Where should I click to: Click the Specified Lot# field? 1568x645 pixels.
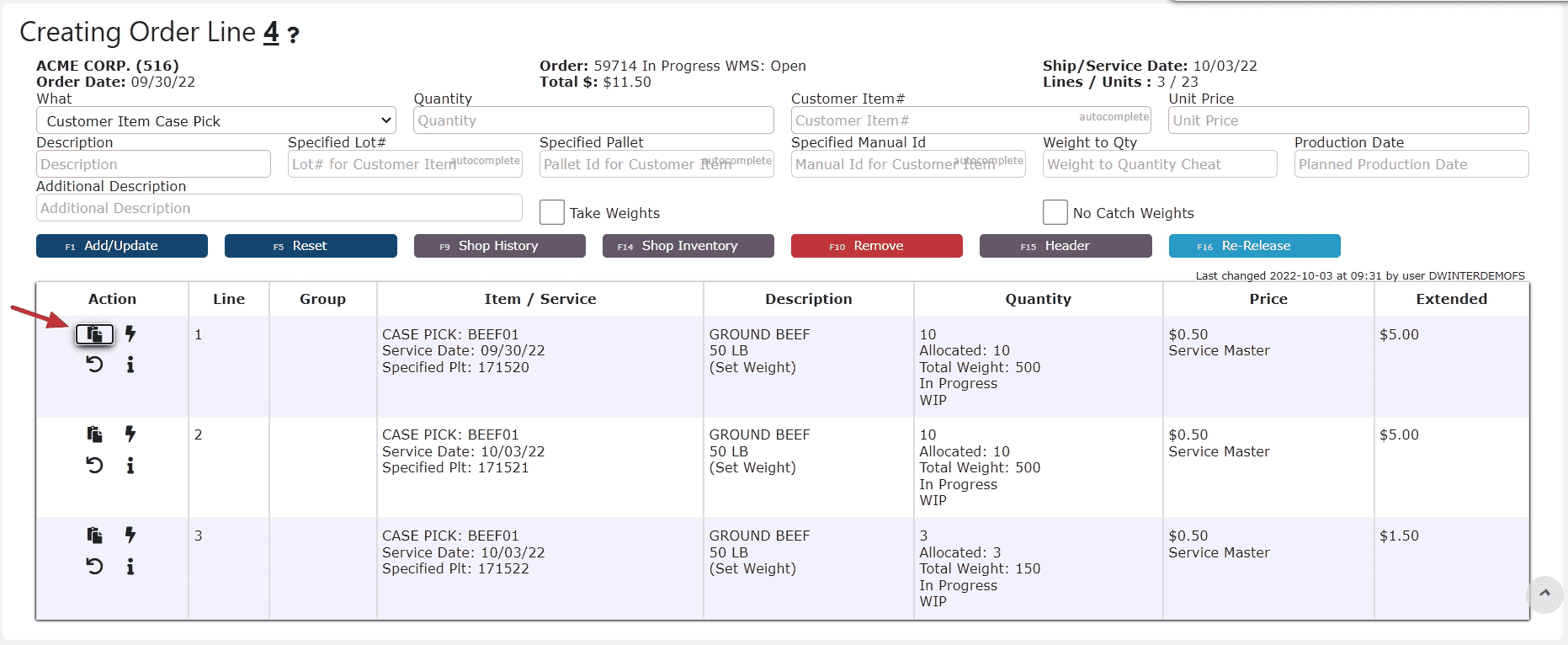tap(405, 164)
